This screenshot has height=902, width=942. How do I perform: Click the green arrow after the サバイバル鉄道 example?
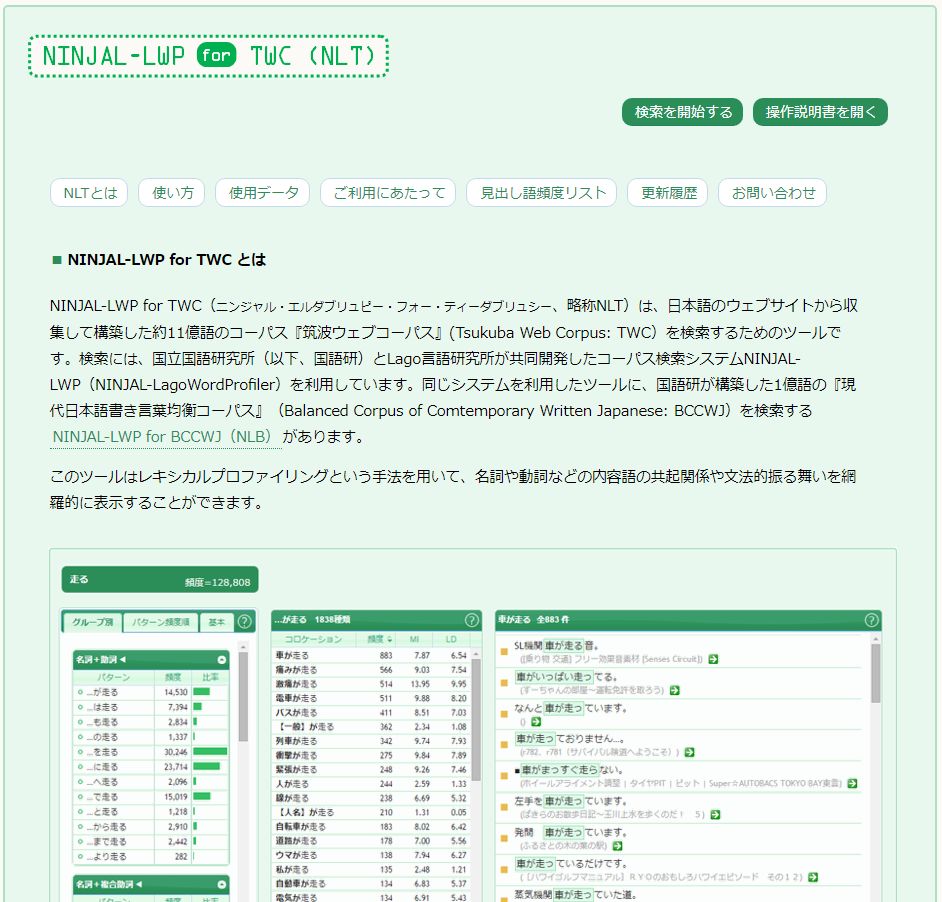pyautogui.click(x=689, y=751)
